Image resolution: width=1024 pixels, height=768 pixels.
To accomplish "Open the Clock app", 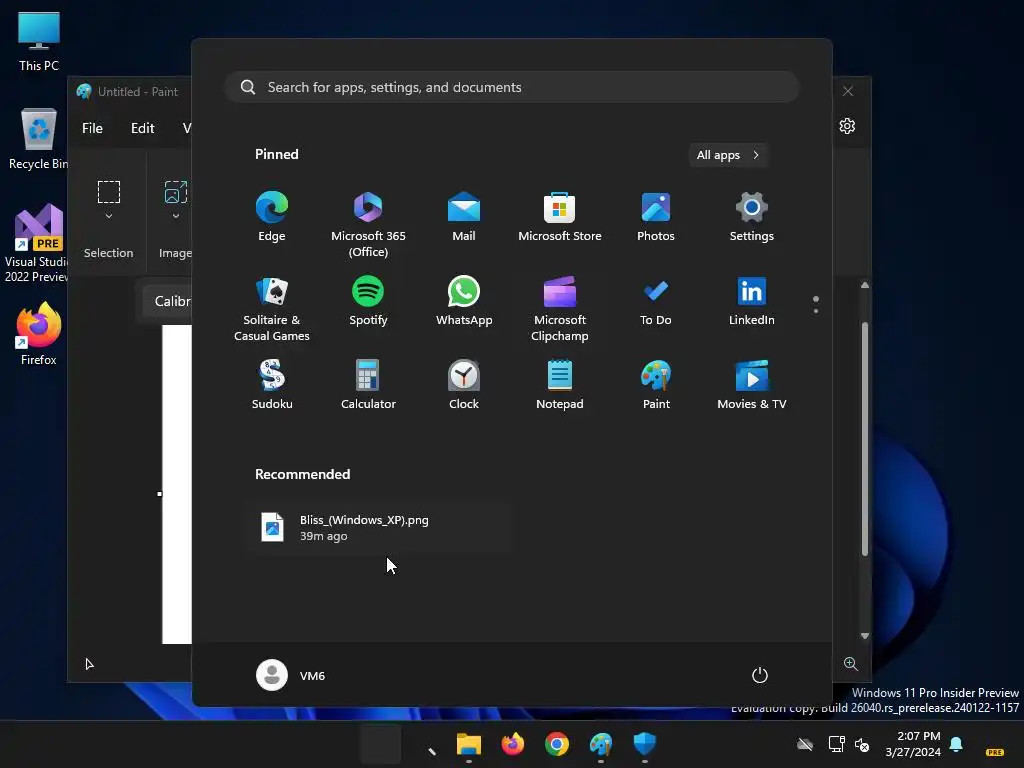I will pos(464,385).
